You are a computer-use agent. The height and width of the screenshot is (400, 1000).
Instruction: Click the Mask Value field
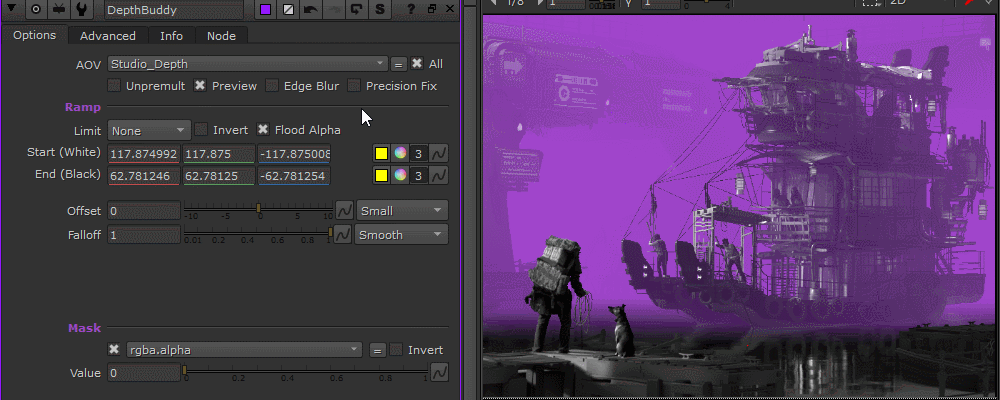coord(144,373)
